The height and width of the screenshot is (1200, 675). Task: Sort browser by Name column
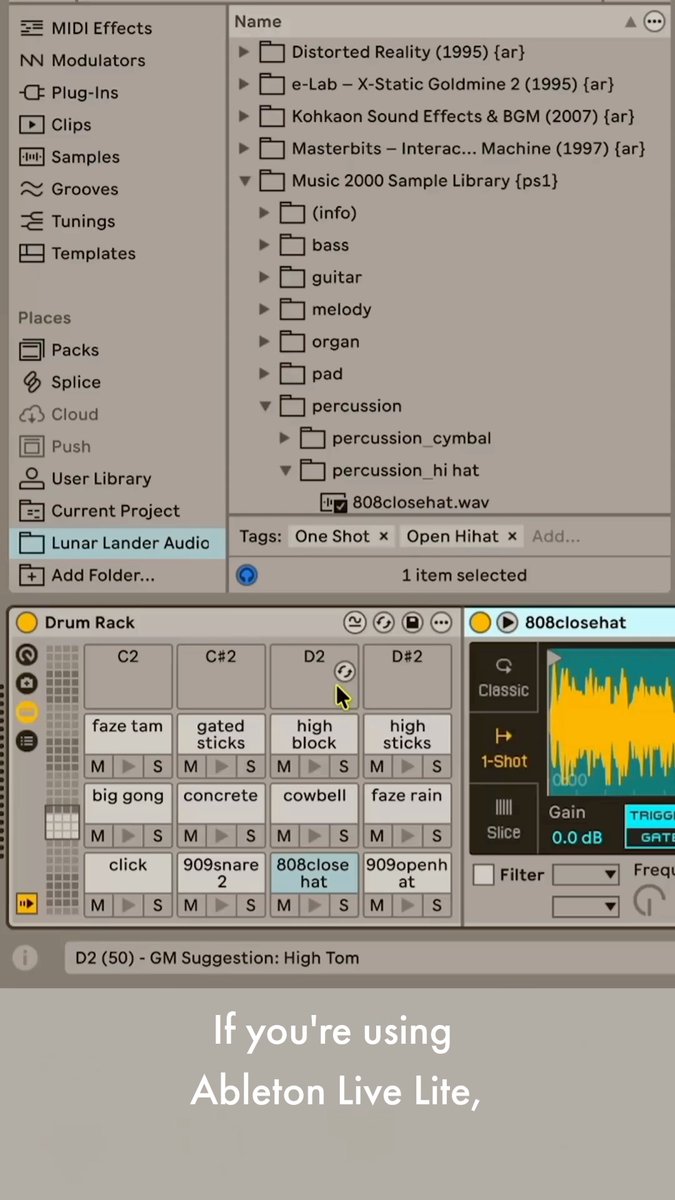point(258,21)
